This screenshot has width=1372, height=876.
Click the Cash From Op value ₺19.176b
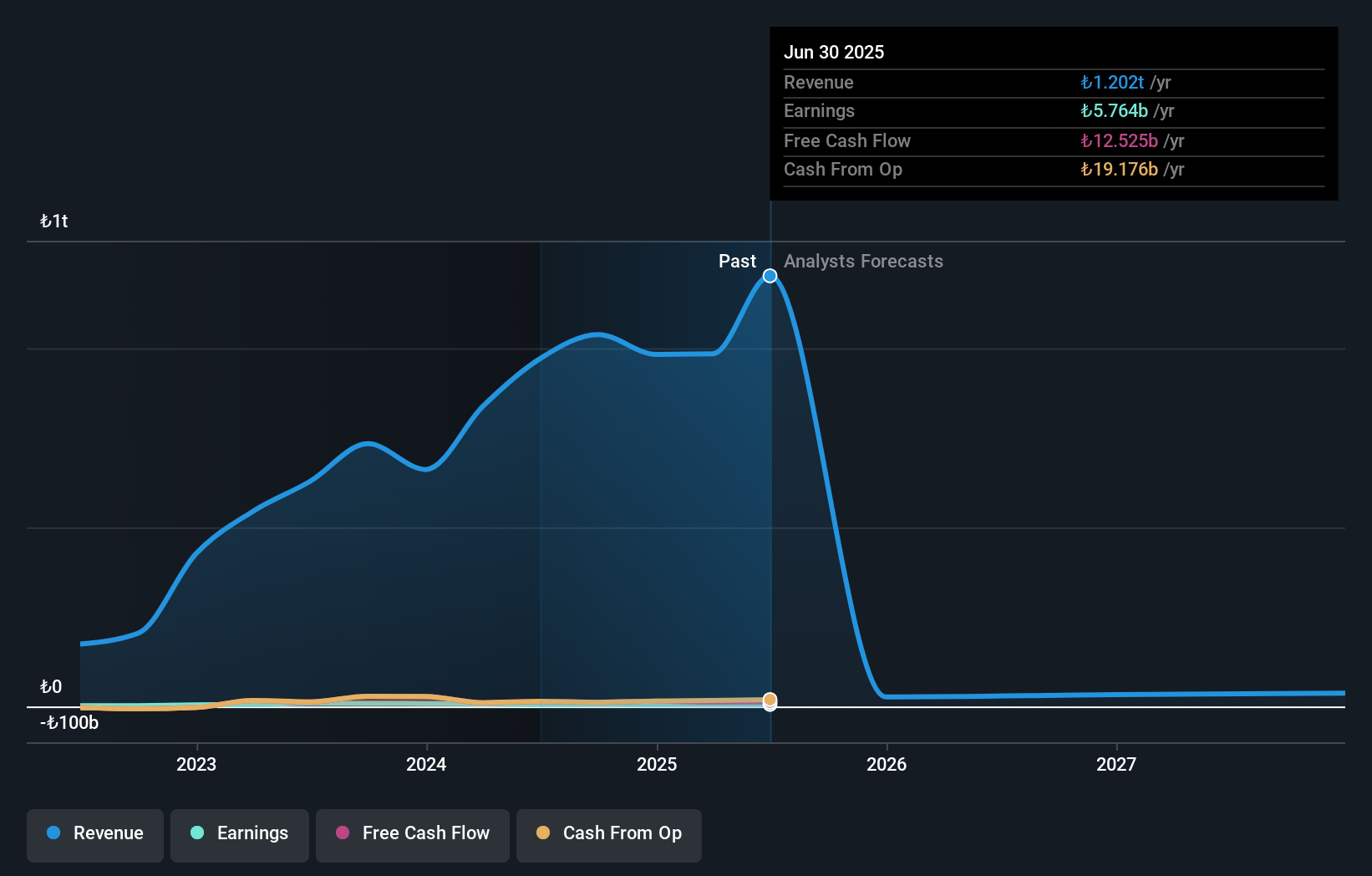(1119, 169)
